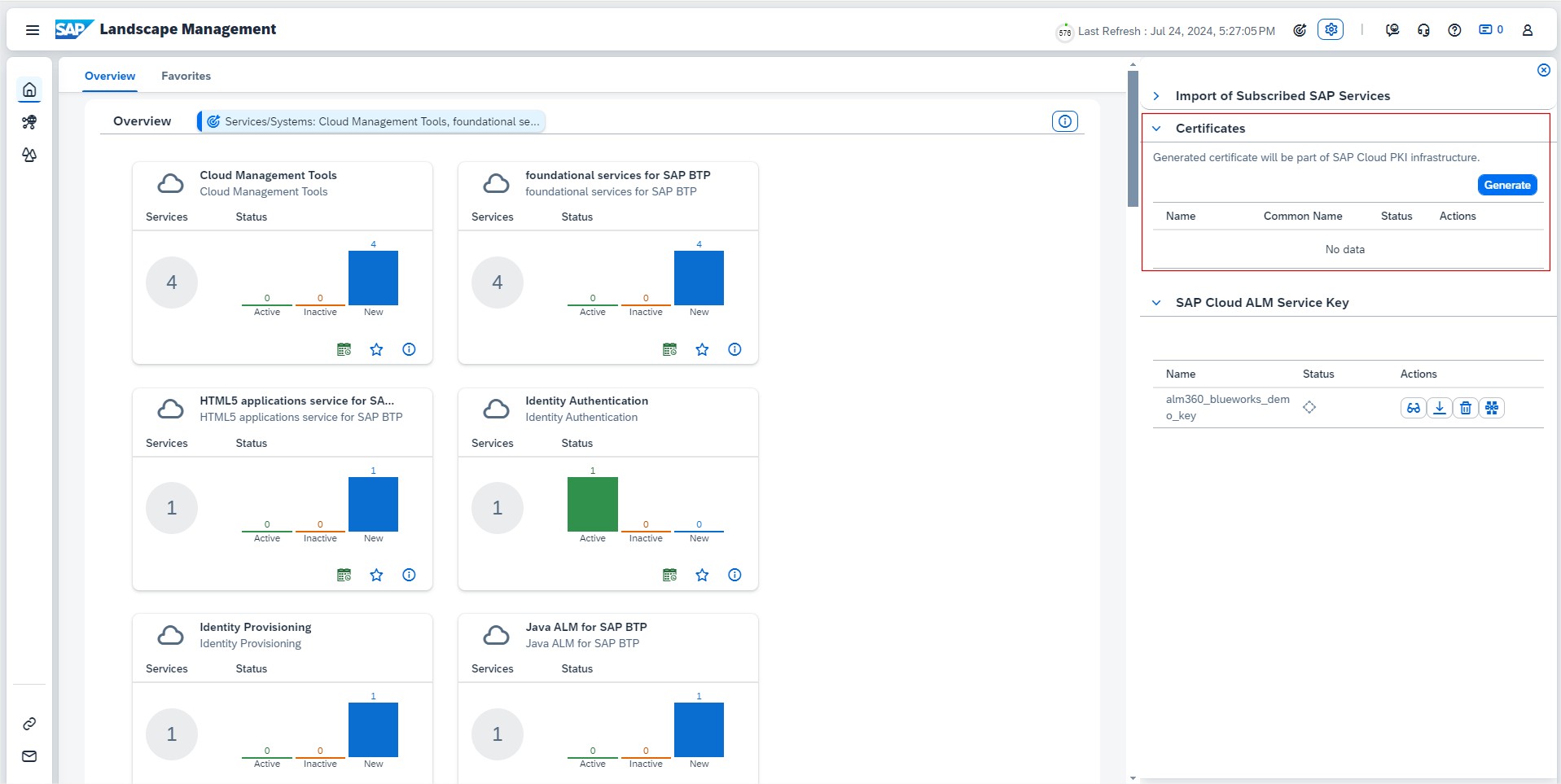The image size is (1561, 784).
Task: Display the alm360_blueworks_demo_key service key
Action: coord(1413,408)
